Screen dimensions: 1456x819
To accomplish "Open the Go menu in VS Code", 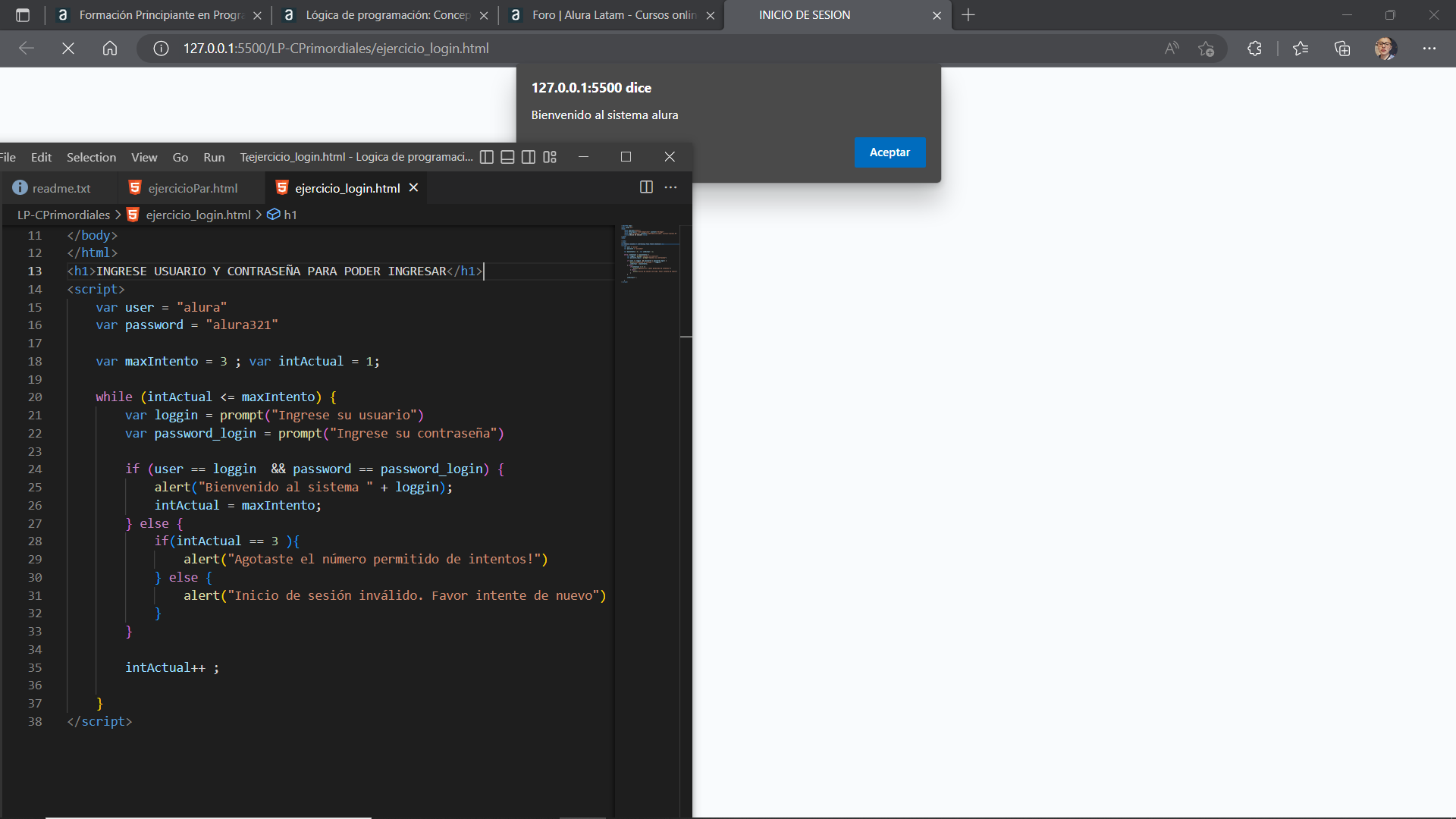I will point(180,157).
